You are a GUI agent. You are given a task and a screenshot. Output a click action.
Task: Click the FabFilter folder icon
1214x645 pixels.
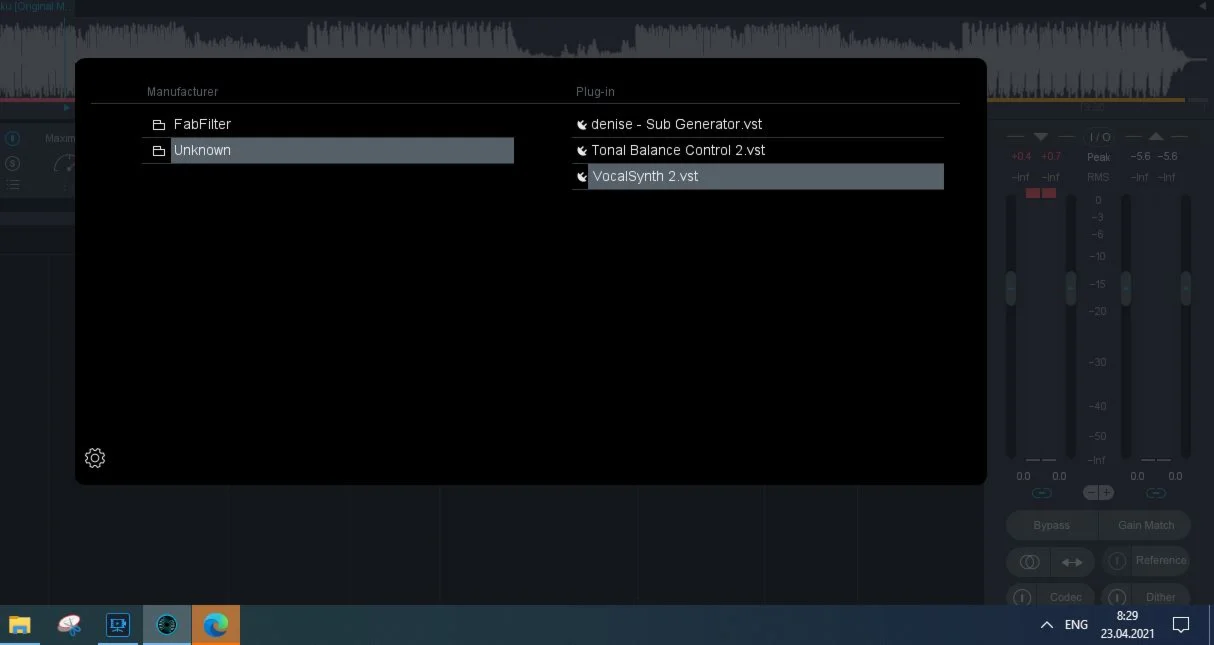tap(158, 125)
